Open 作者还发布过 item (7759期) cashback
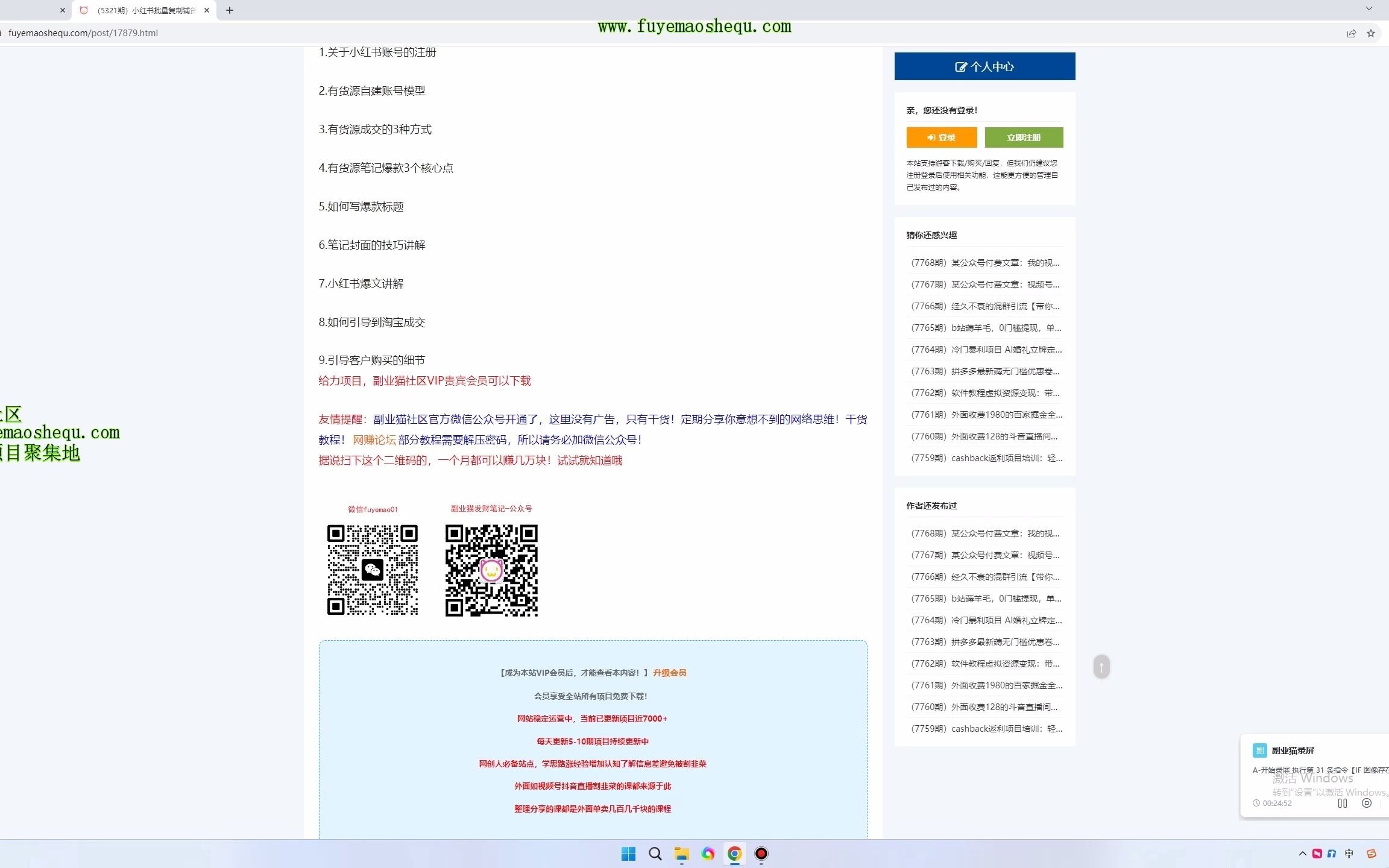This screenshot has height=868, width=1389. click(x=986, y=729)
